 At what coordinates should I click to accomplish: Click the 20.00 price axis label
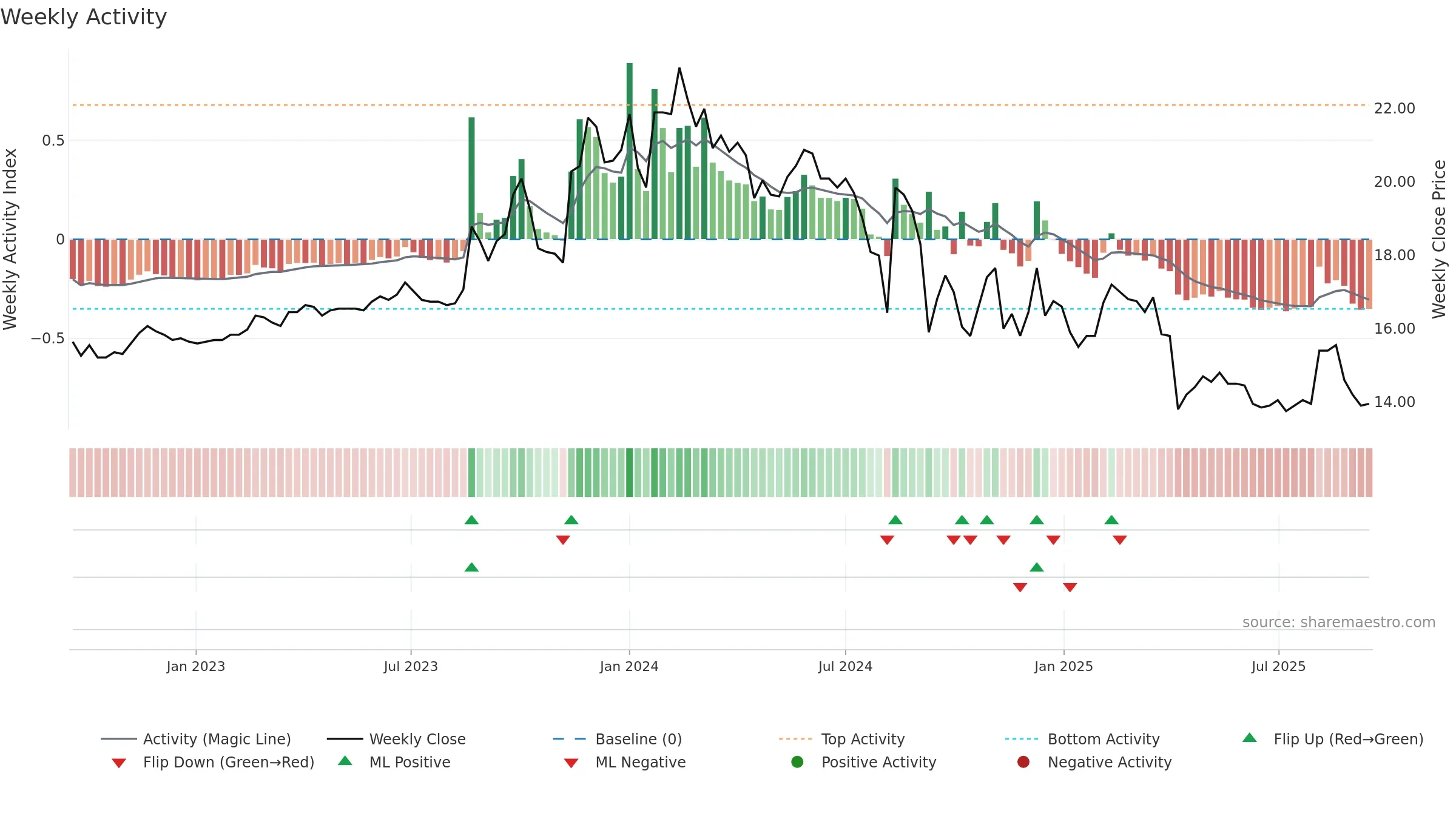pos(1394,181)
